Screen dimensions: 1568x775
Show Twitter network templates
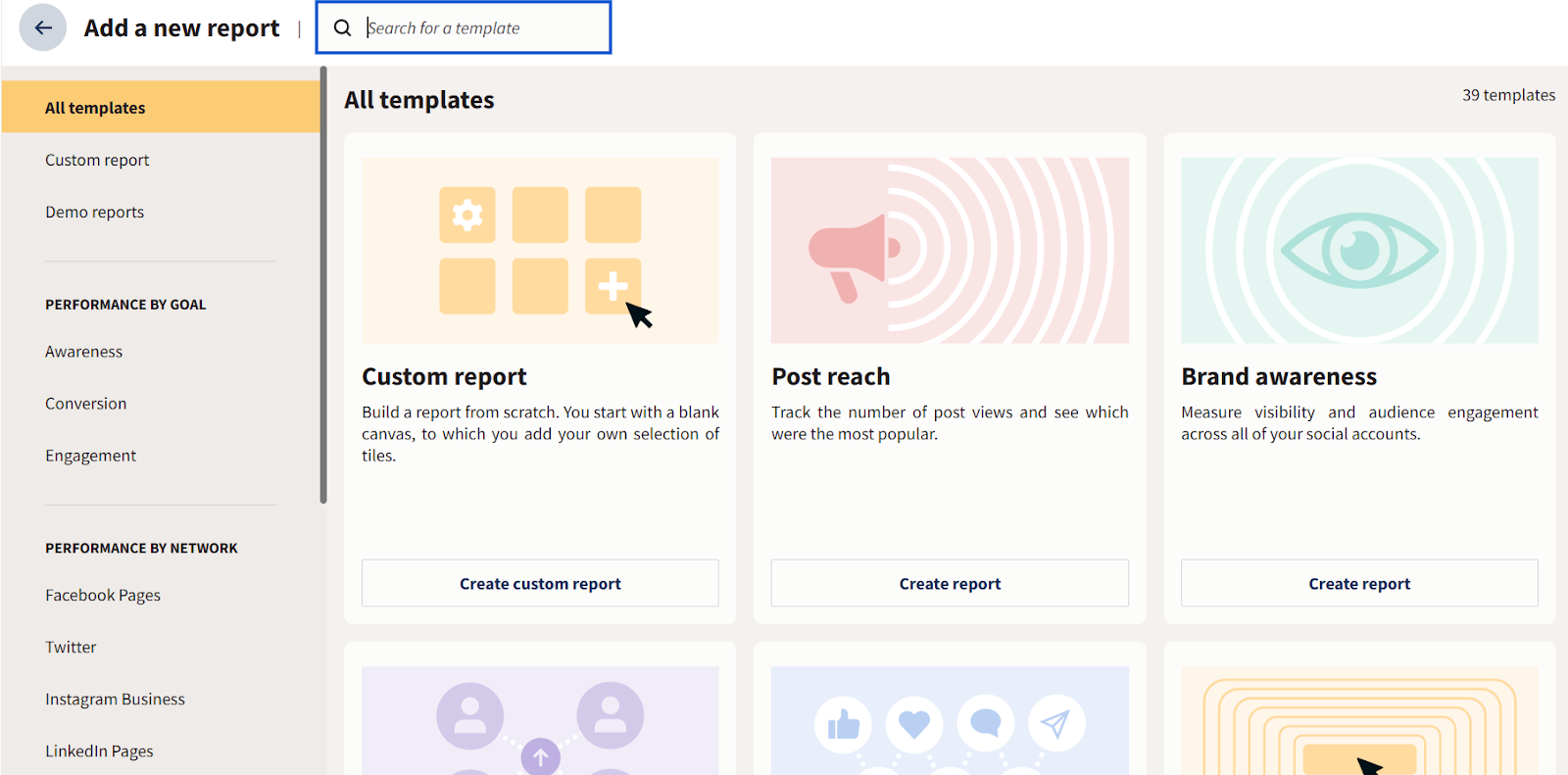click(x=71, y=648)
